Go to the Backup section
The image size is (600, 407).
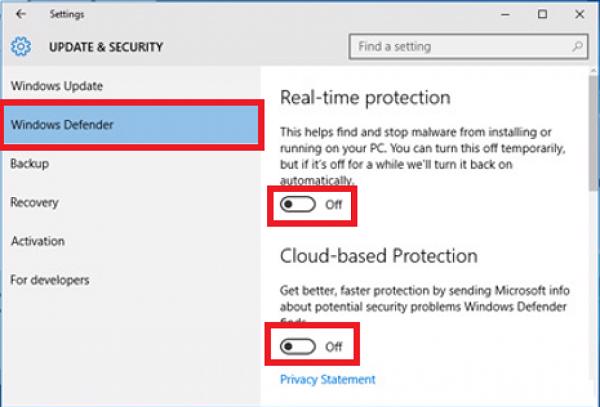pyautogui.click(x=30, y=163)
